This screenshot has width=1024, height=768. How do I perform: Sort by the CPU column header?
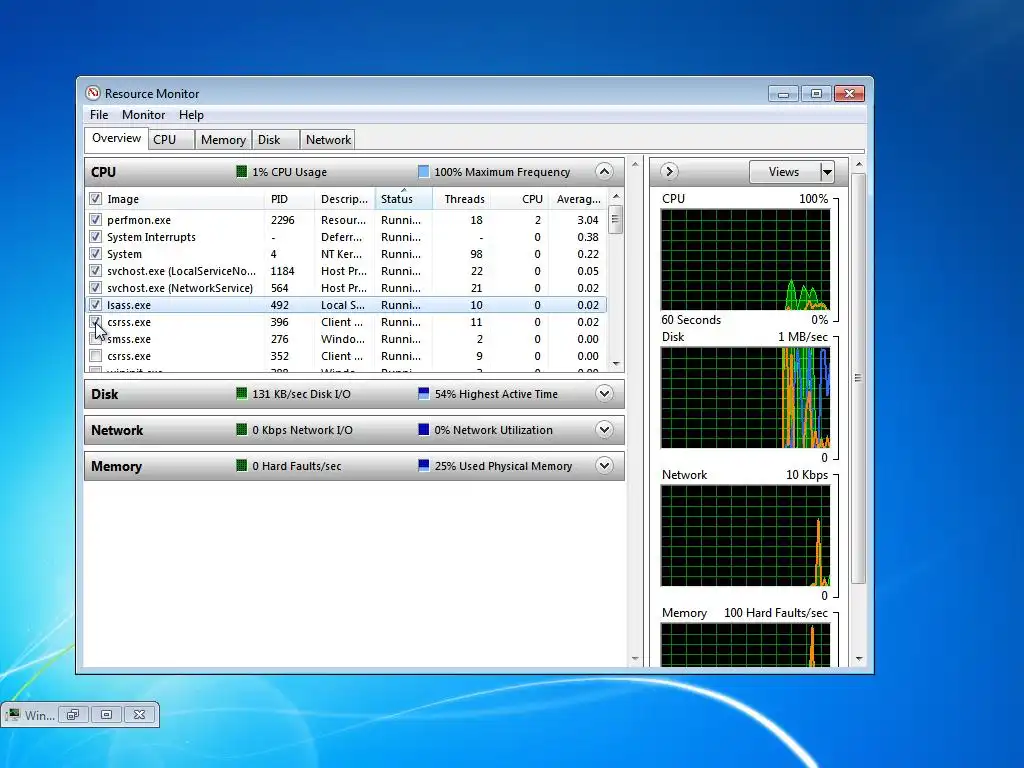(519, 199)
